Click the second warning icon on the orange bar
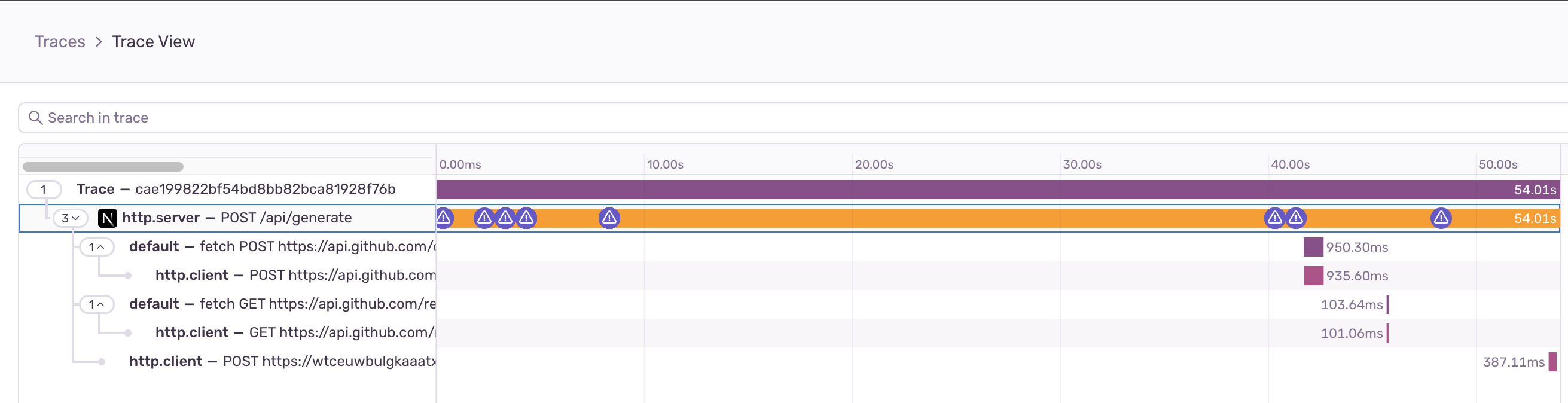The image size is (1568, 403). pos(484,217)
